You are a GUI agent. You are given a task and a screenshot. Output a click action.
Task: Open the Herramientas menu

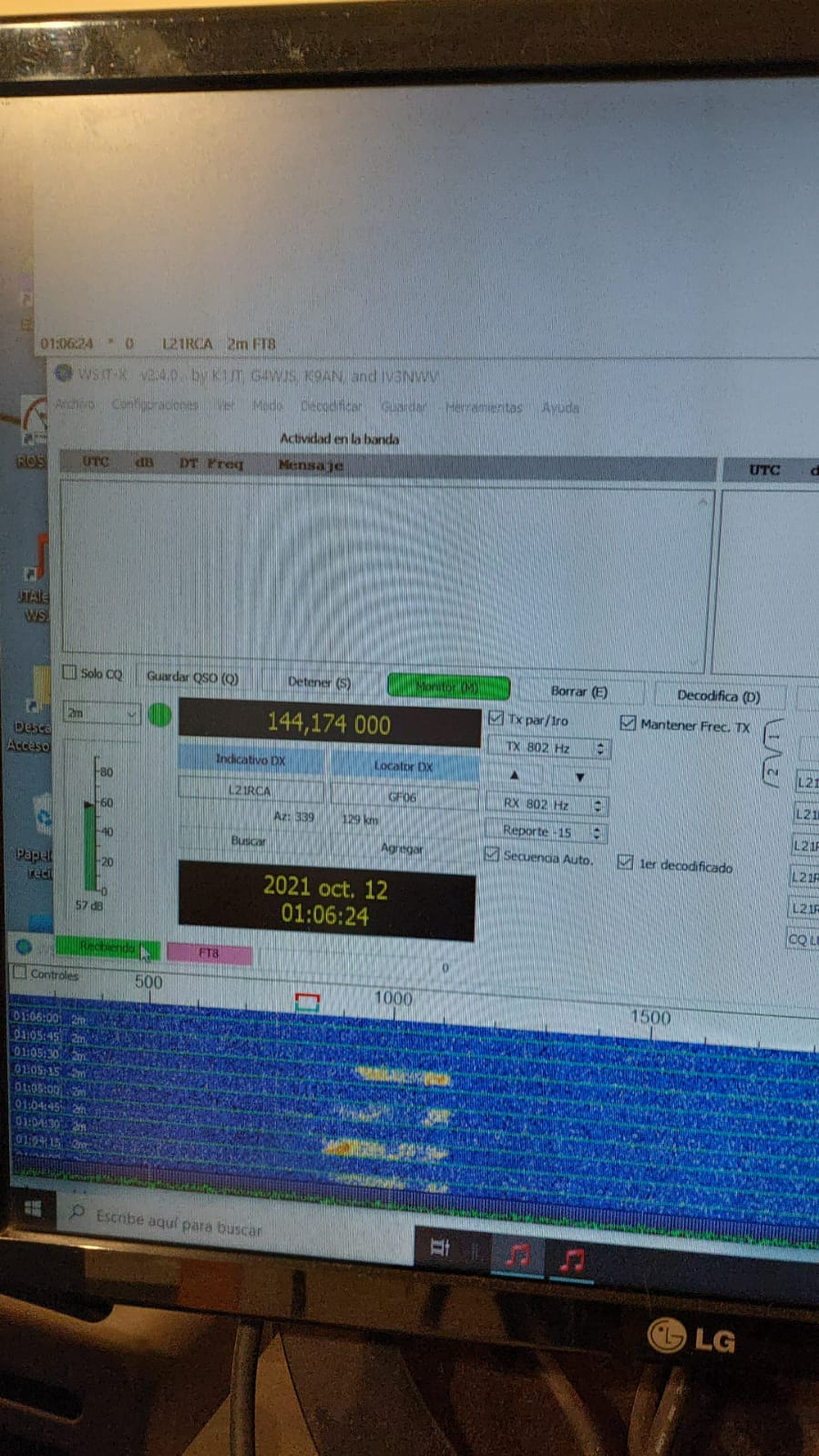point(483,407)
